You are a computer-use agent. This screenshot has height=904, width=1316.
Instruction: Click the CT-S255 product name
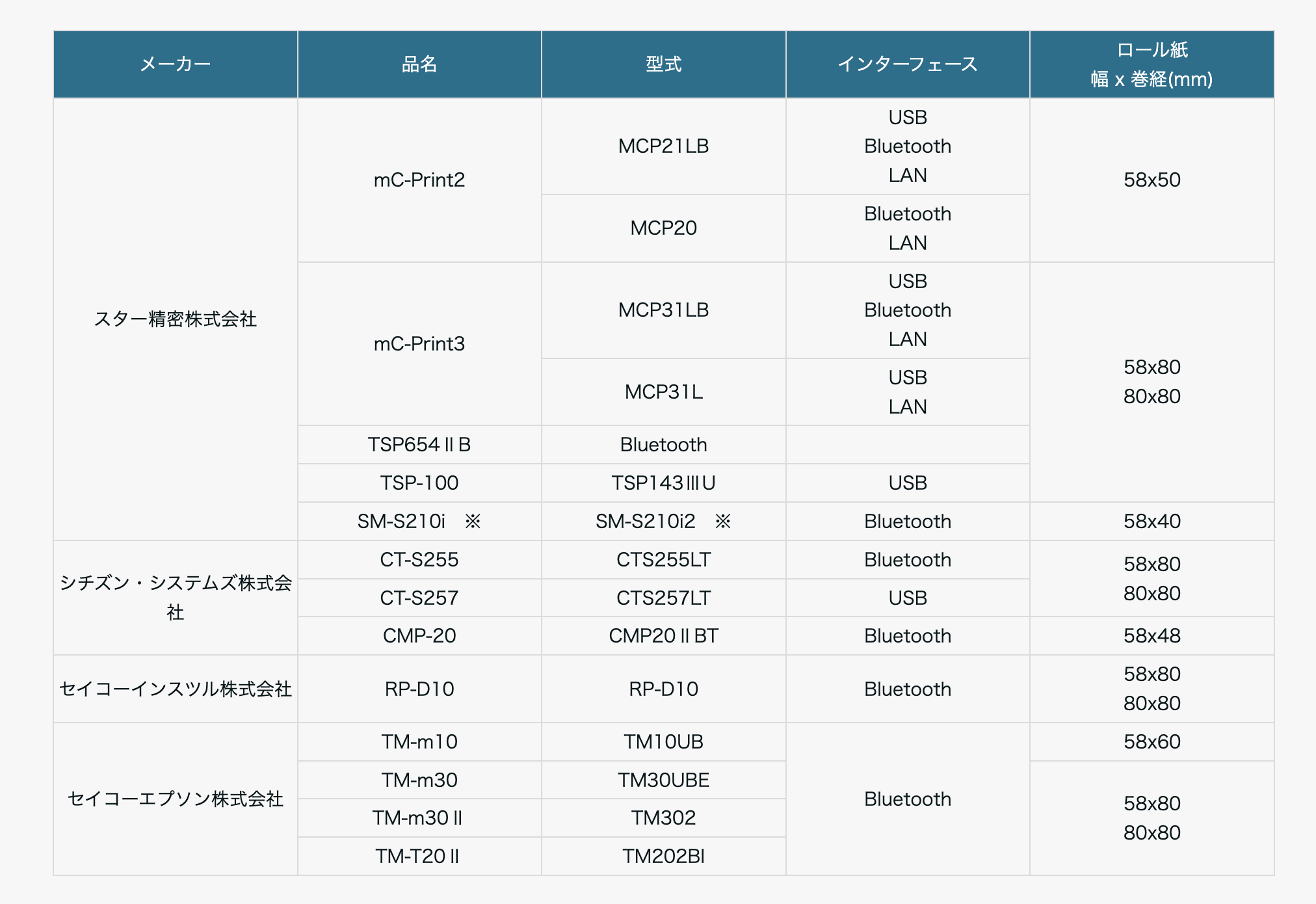[x=419, y=559]
